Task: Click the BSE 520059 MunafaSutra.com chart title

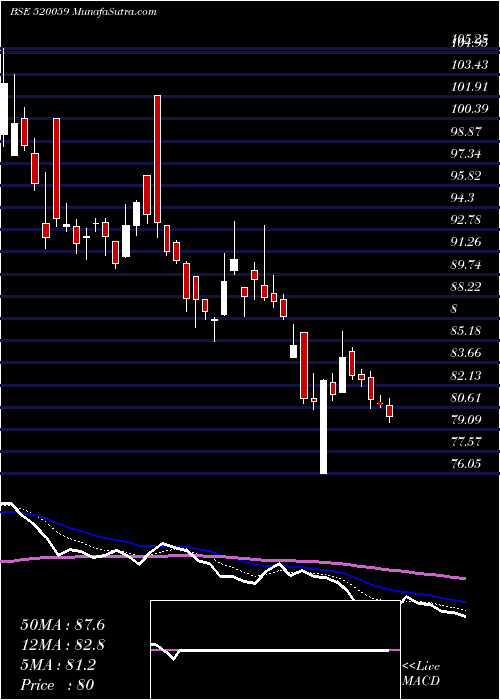Action: [83, 12]
